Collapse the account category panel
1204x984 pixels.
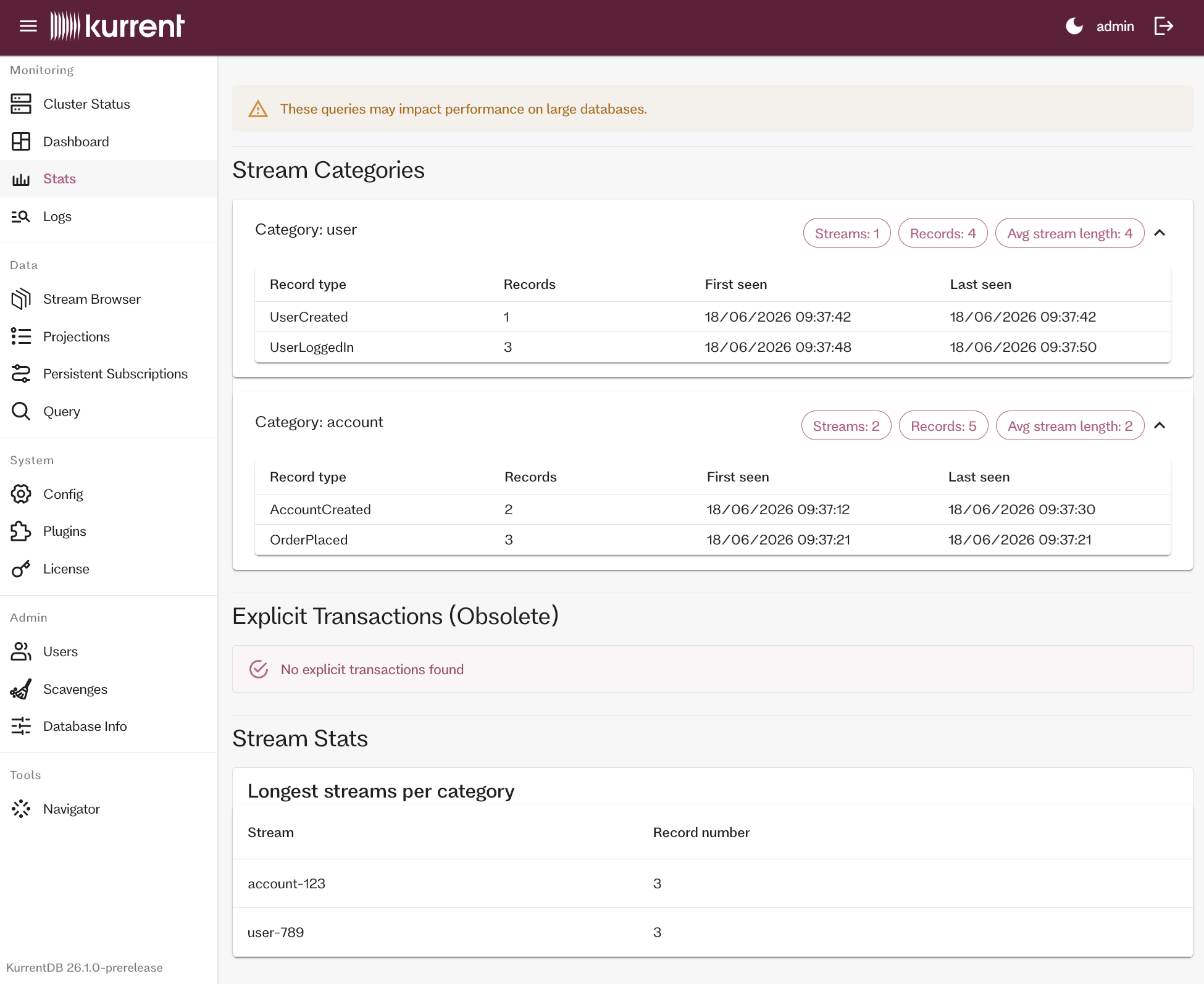click(1160, 425)
